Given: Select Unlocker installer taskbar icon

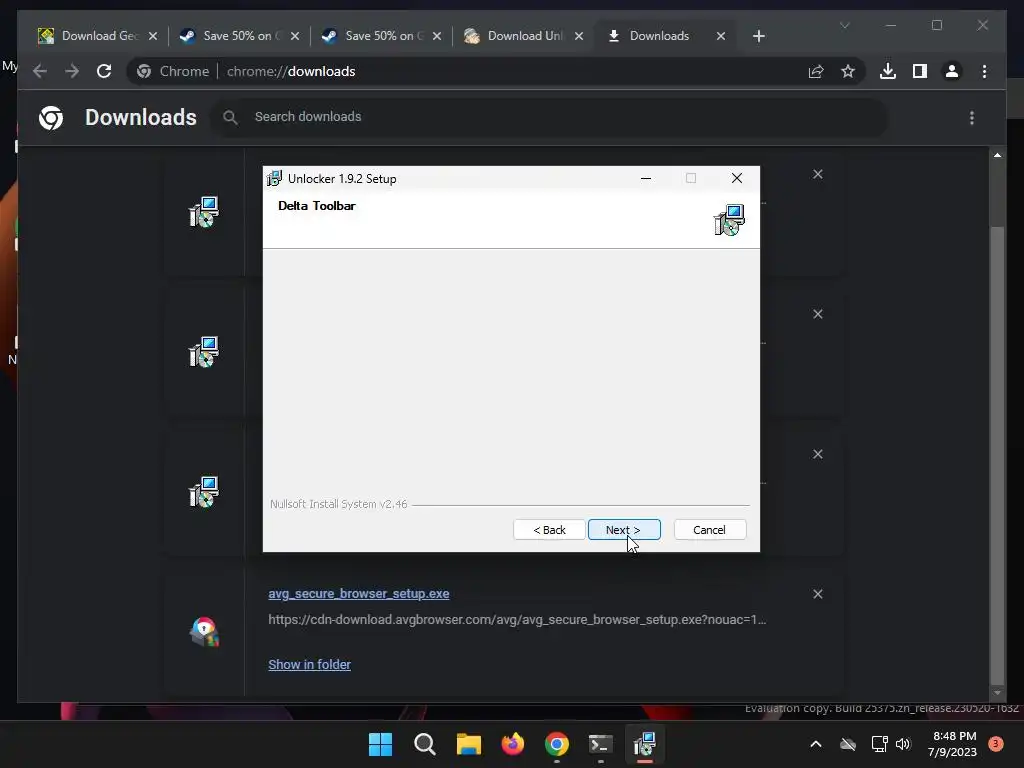Looking at the screenshot, I should coord(645,744).
